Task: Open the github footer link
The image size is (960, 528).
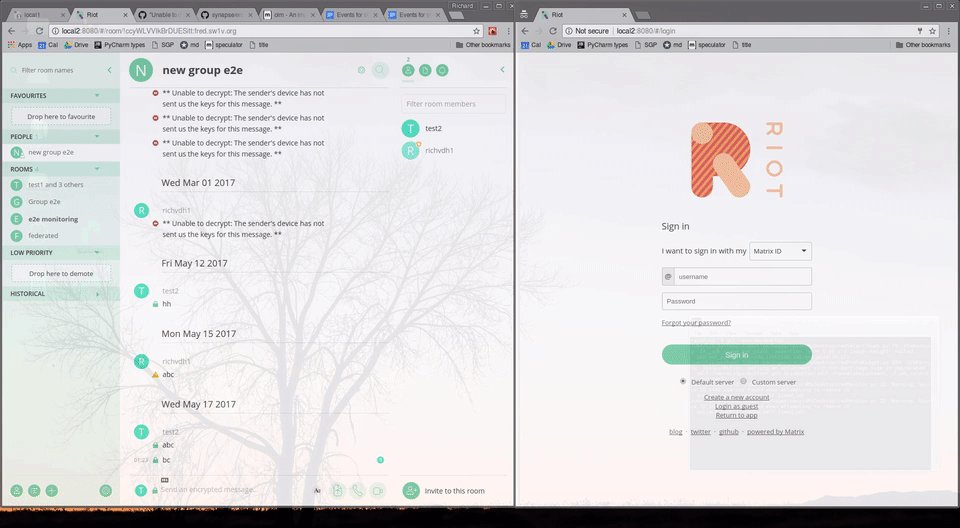Action: click(729, 432)
